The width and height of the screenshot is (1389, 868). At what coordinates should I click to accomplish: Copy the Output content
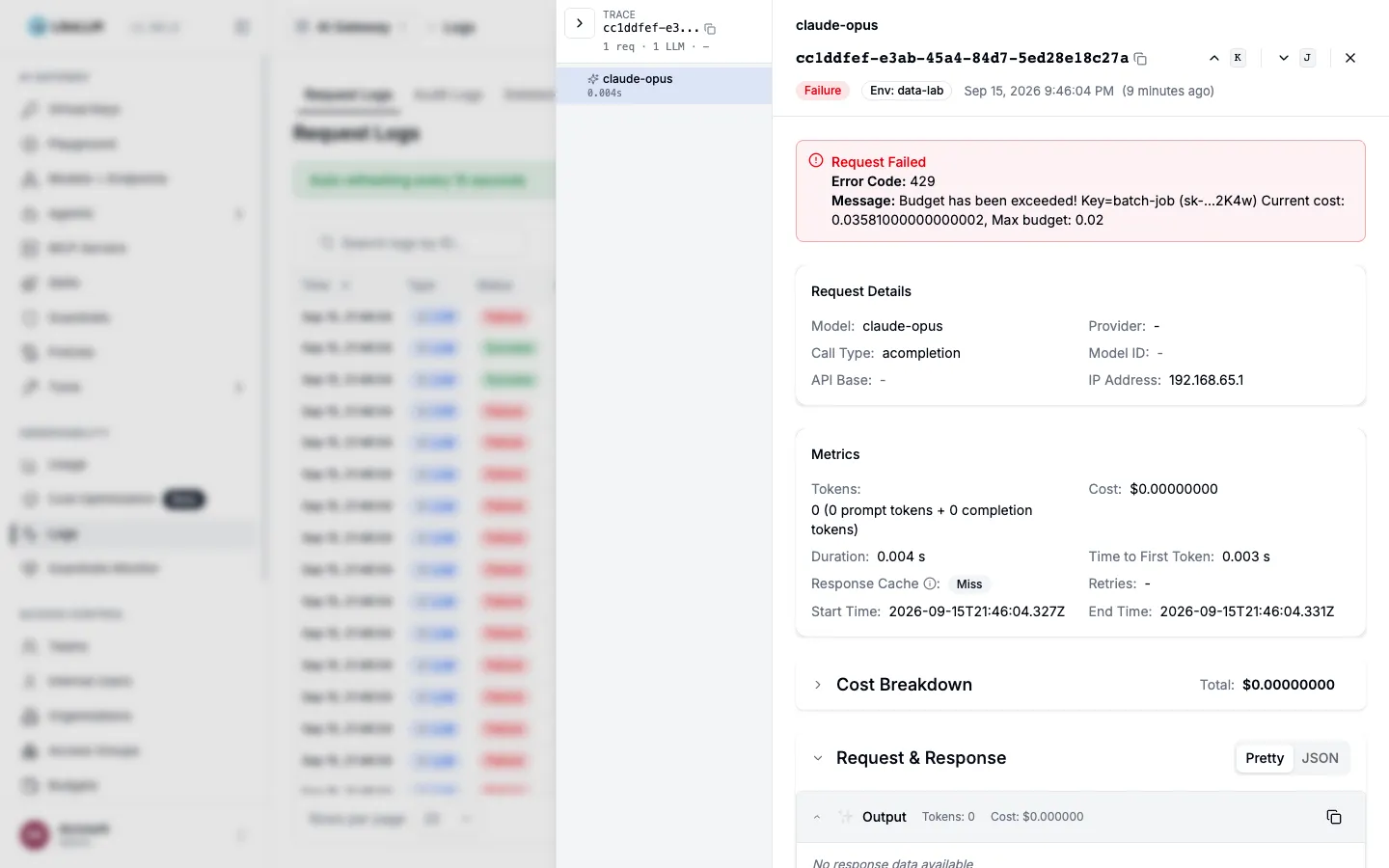pos(1334,817)
